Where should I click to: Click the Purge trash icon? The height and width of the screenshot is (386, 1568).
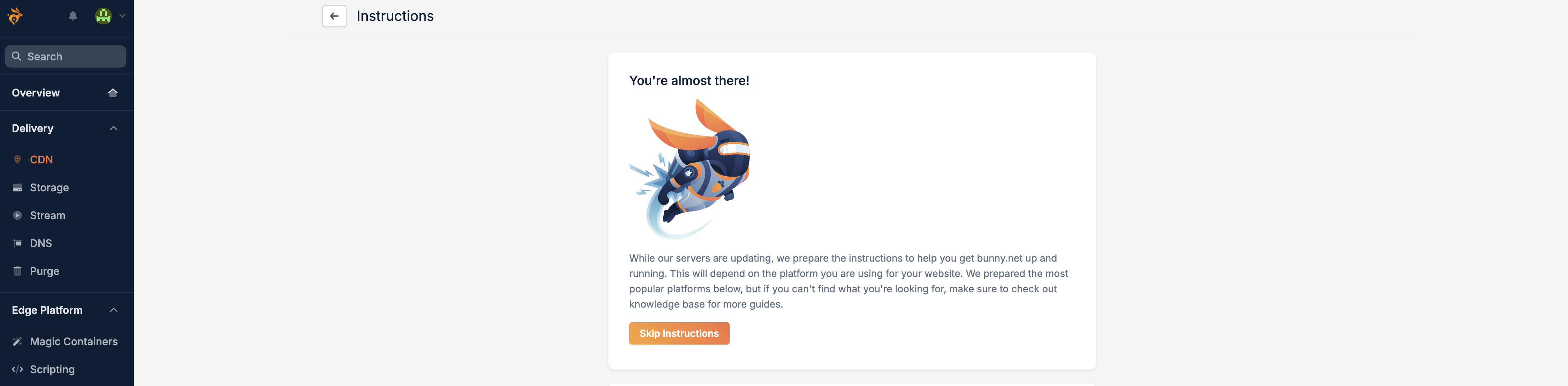pyautogui.click(x=18, y=271)
